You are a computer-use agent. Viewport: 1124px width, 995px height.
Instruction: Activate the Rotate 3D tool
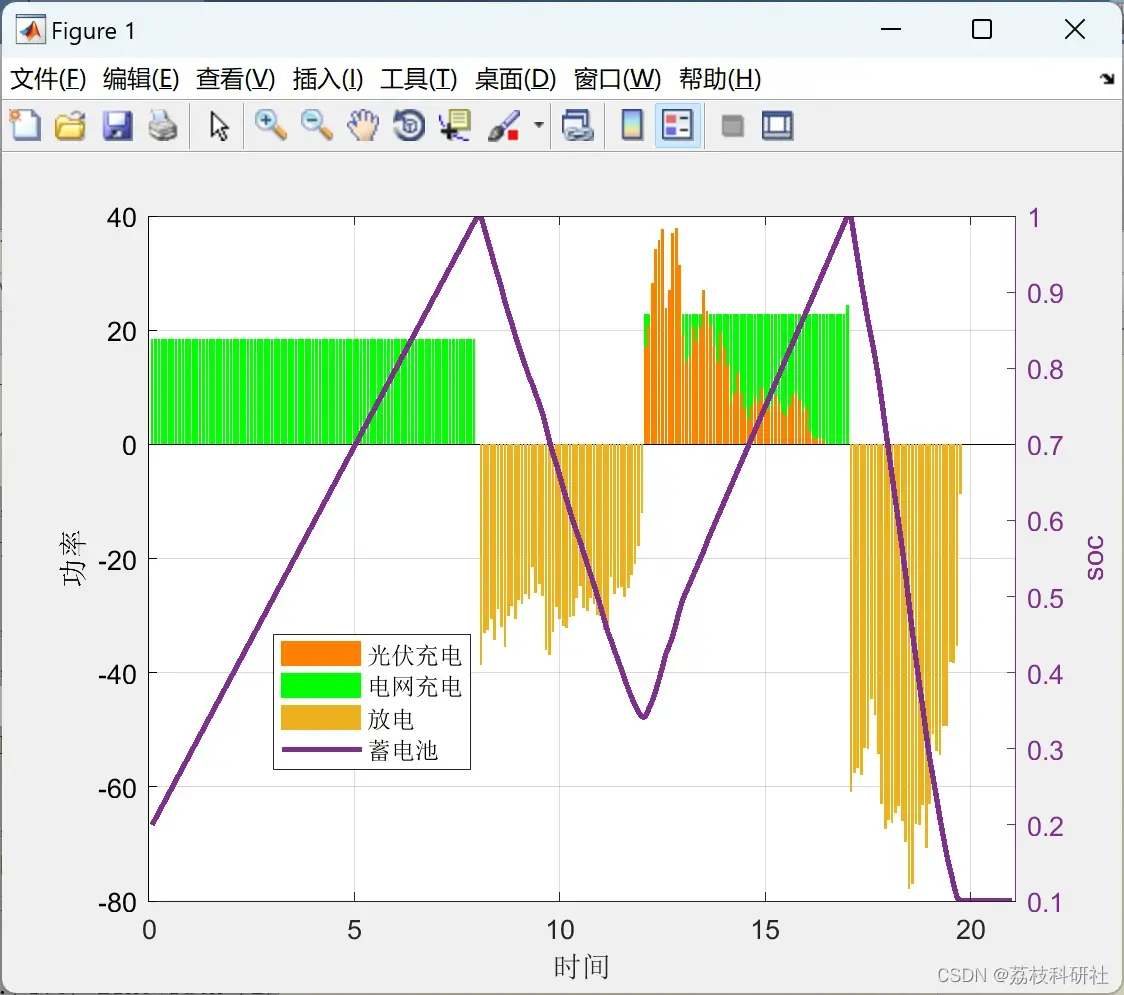409,125
